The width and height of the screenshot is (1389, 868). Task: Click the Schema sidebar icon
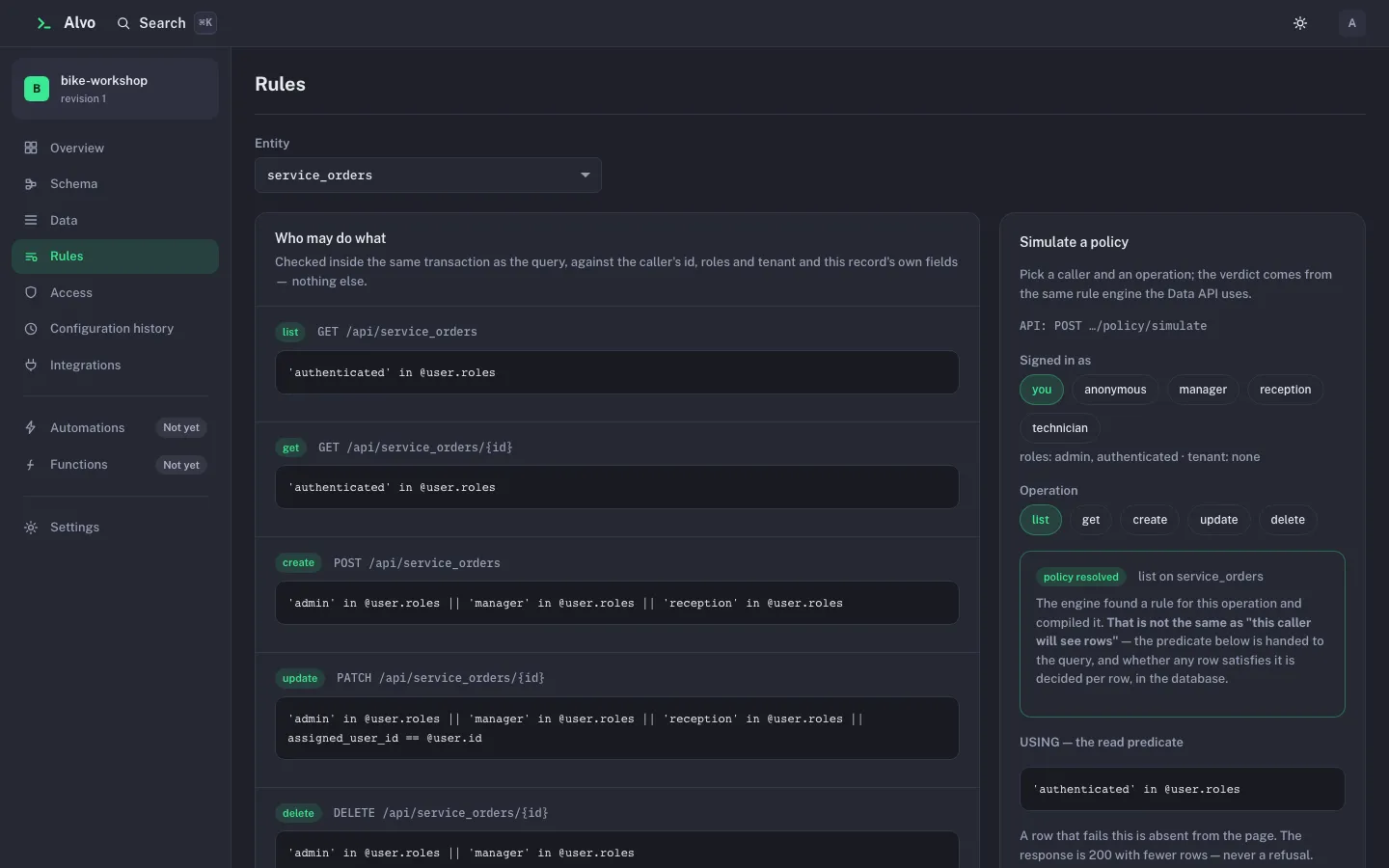coord(31,184)
